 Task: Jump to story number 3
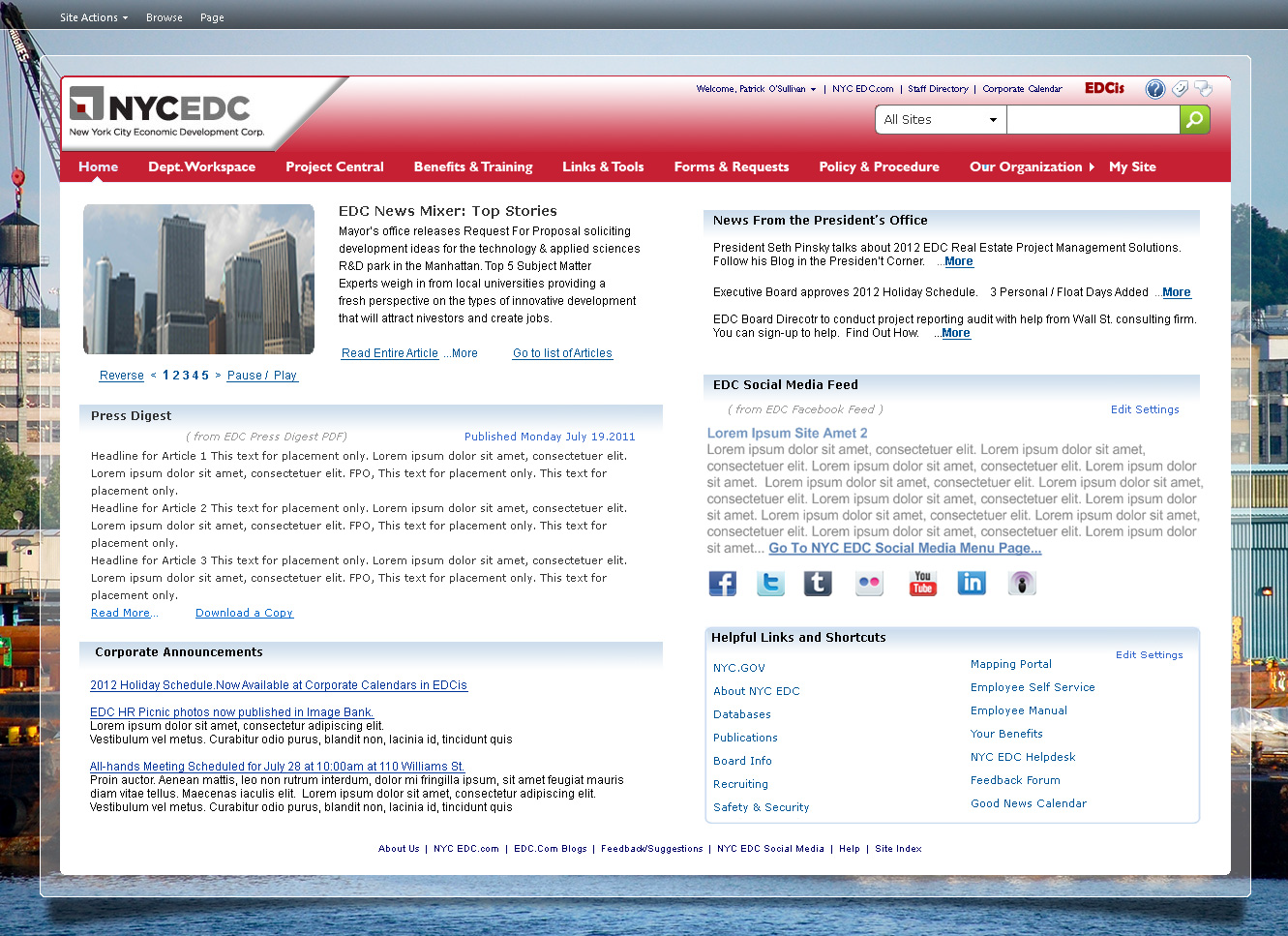186,376
